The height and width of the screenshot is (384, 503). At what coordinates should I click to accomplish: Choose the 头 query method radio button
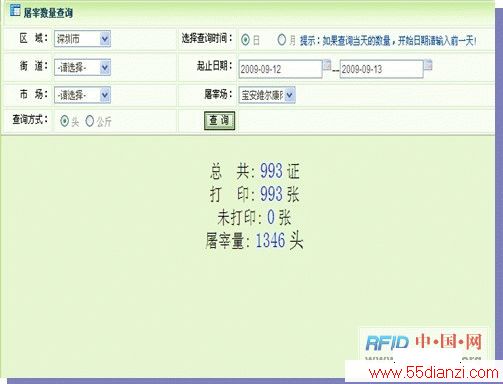(64, 121)
